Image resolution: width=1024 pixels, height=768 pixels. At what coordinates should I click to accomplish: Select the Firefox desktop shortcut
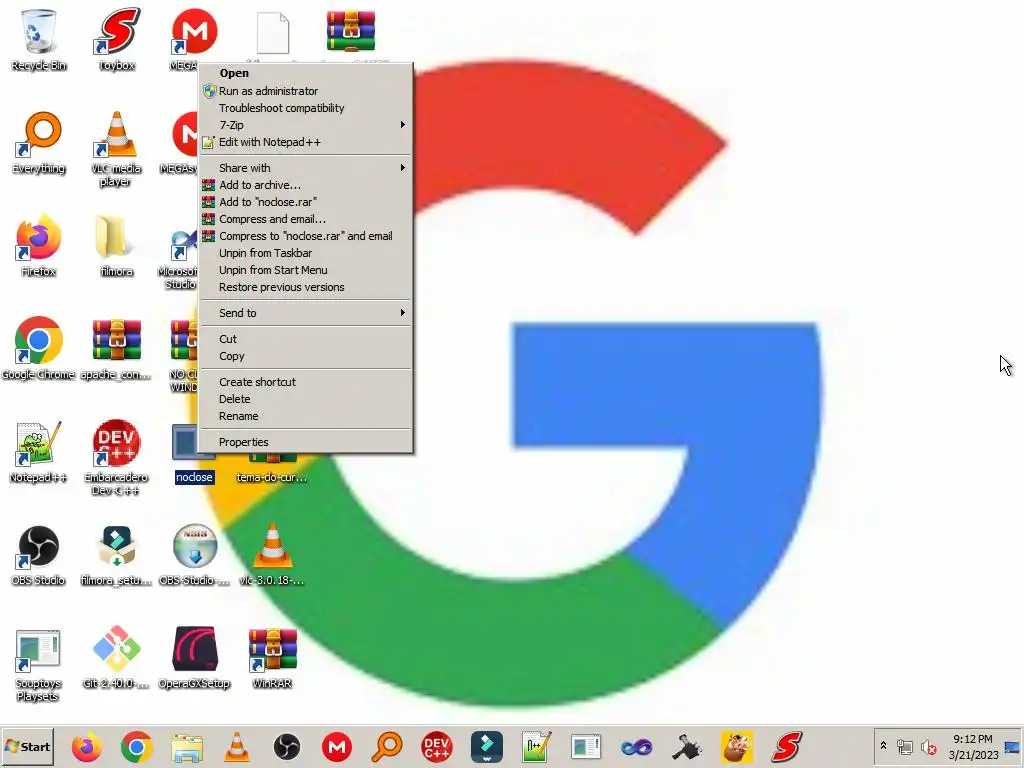39,246
